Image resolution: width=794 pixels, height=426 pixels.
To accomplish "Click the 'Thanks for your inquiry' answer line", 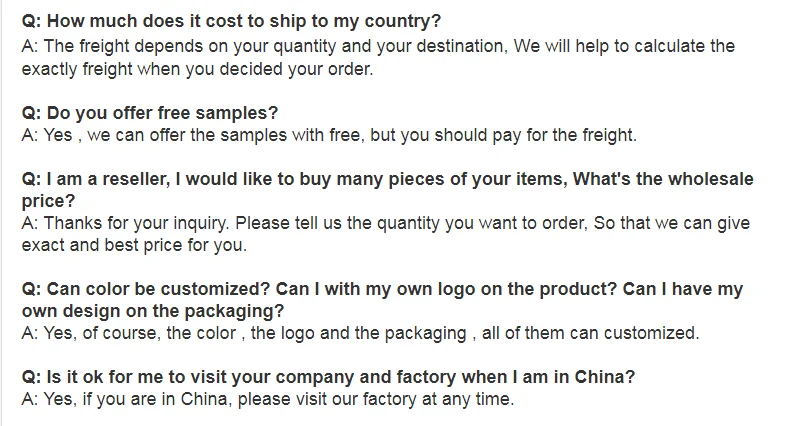I will 385,223.
